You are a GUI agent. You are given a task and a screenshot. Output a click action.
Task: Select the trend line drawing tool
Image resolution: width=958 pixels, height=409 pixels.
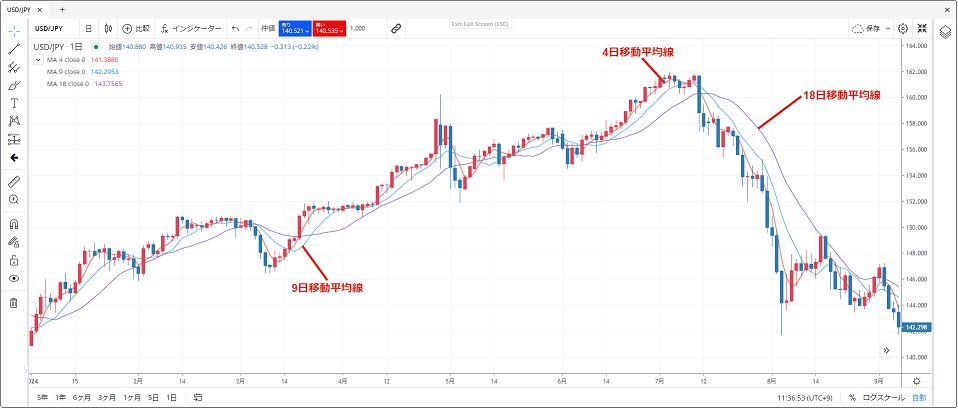coord(15,48)
